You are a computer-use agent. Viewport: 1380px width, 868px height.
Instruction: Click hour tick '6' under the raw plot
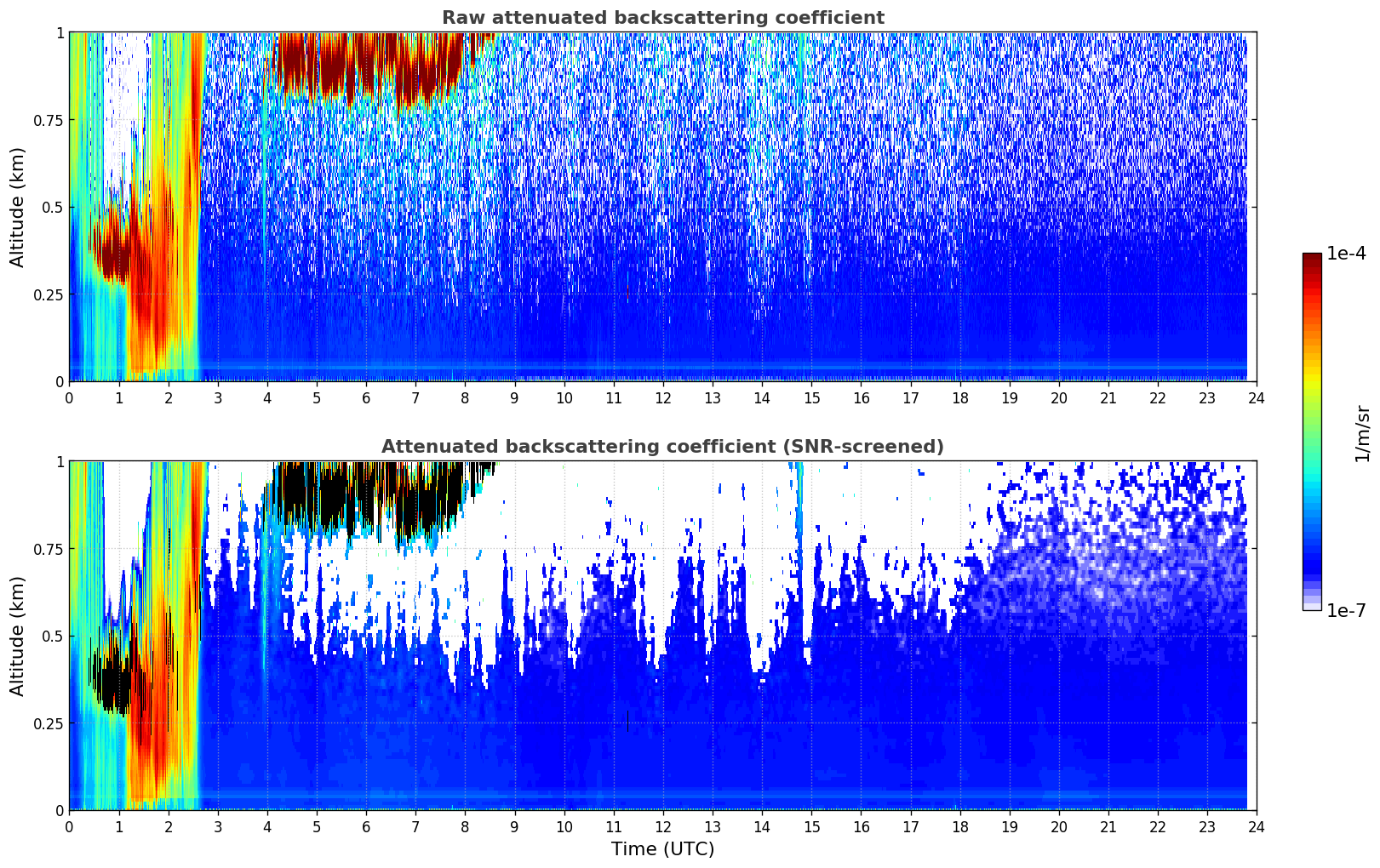pyautogui.click(x=366, y=397)
